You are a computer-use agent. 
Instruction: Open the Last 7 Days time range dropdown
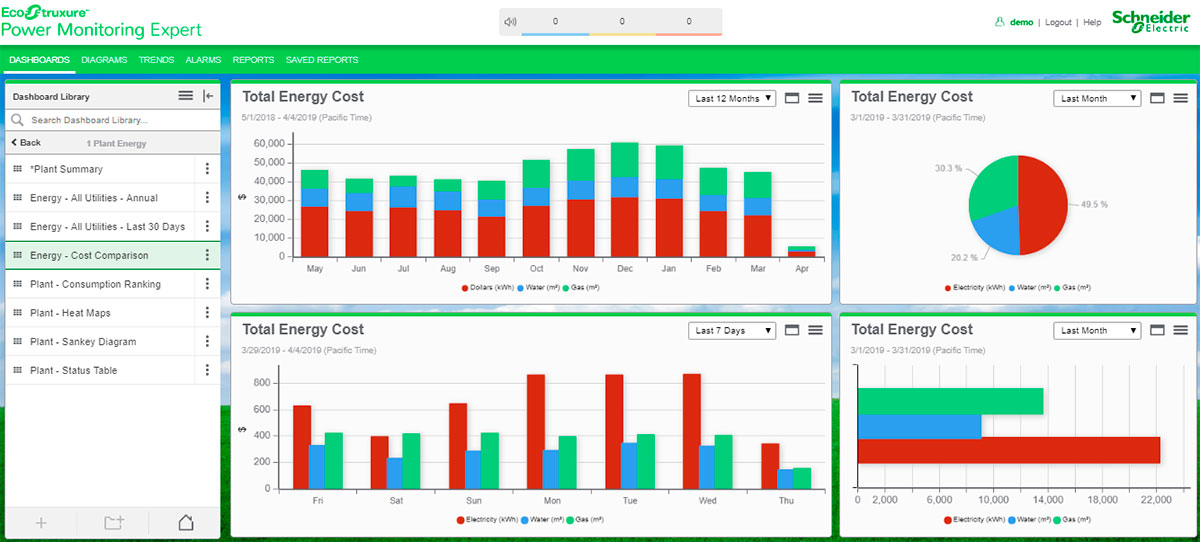(732, 331)
